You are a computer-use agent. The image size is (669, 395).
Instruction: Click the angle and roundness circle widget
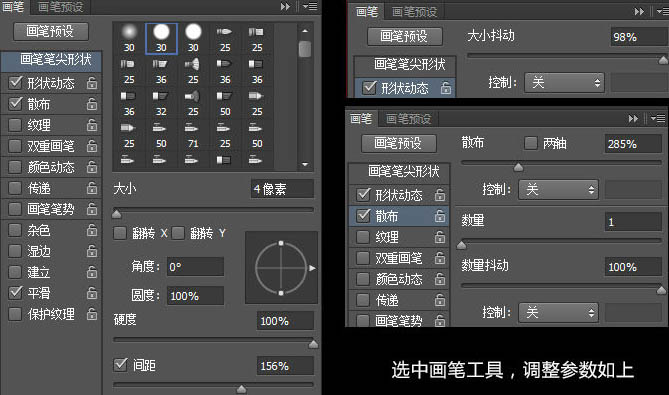(x=281, y=268)
